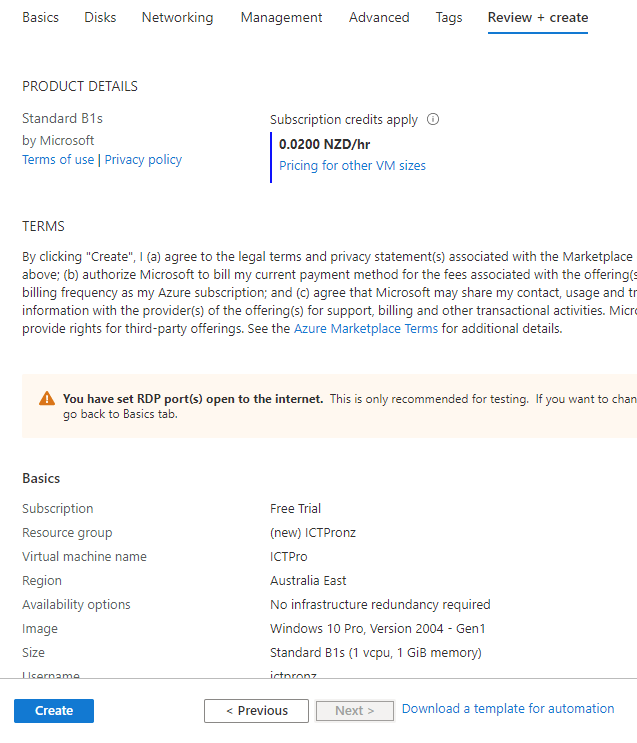This screenshot has height=743, width=637.
Task: Select the 0.0200 NZD/hr price text
Action: [324, 144]
